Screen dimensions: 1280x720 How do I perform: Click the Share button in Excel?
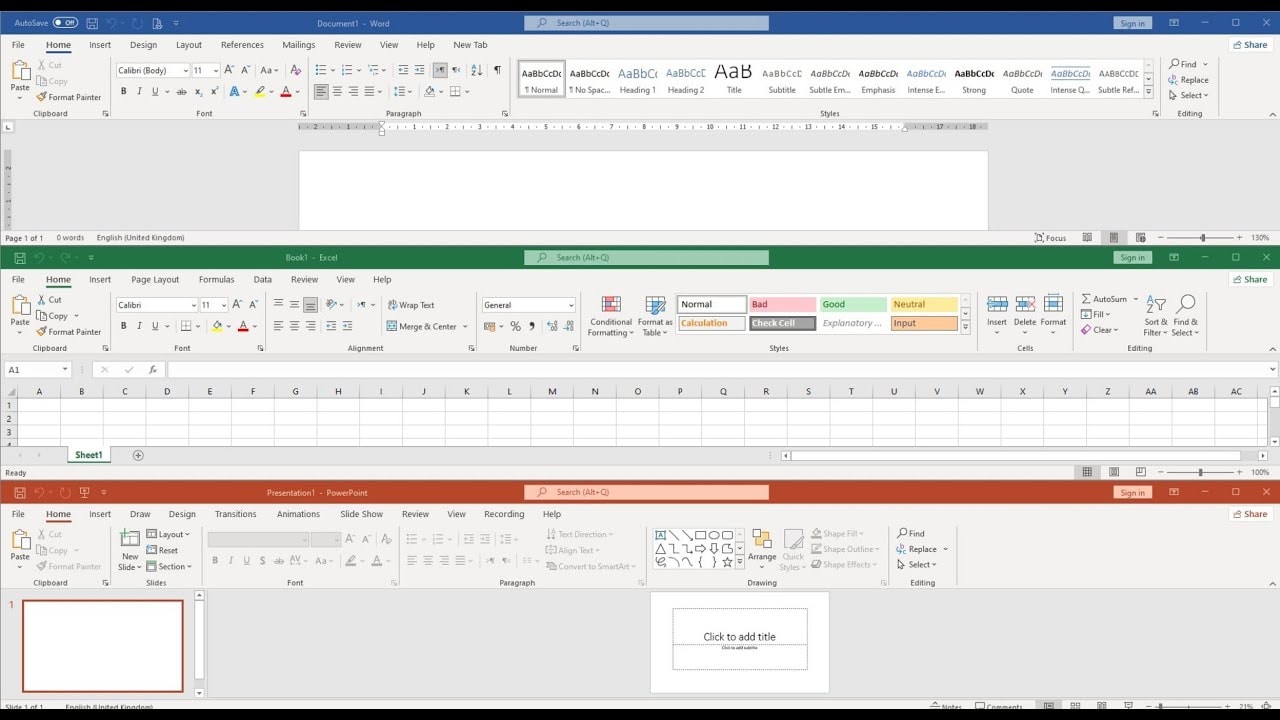pos(1249,280)
